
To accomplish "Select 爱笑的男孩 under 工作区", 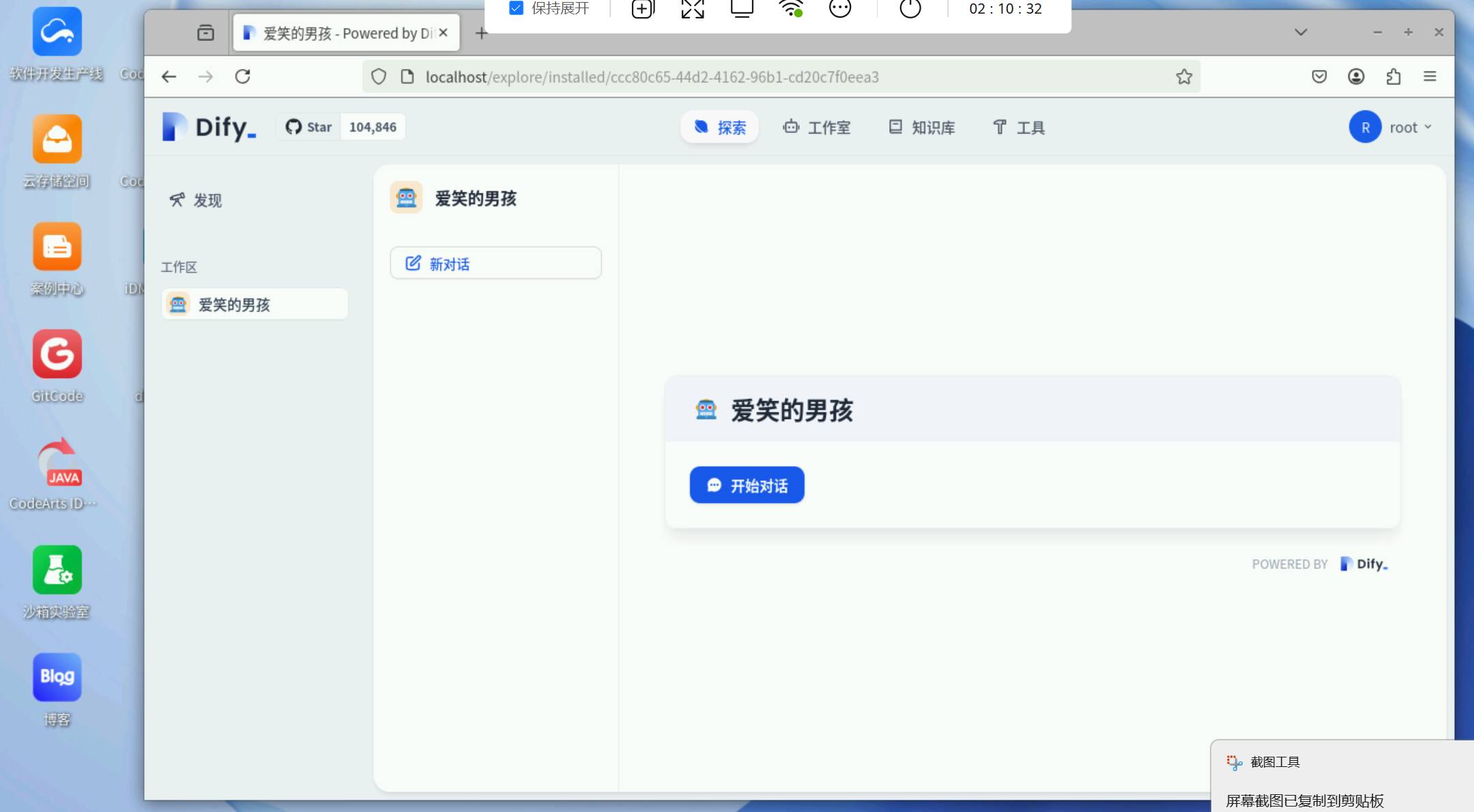I will click(x=255, y=304).
